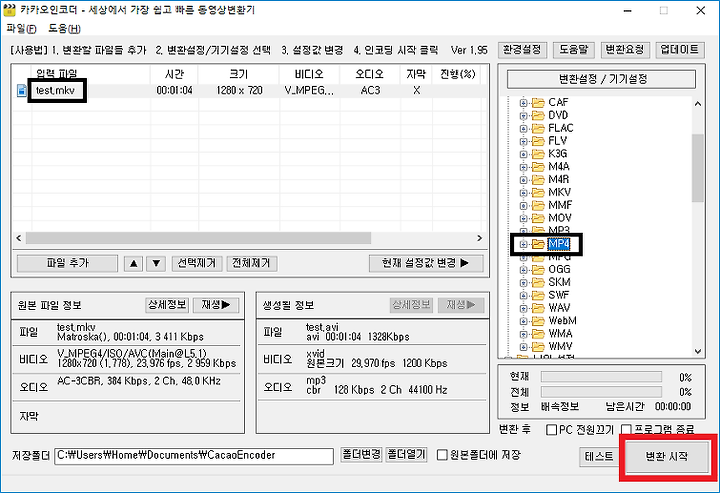Open 환경설정 settings

523,50
